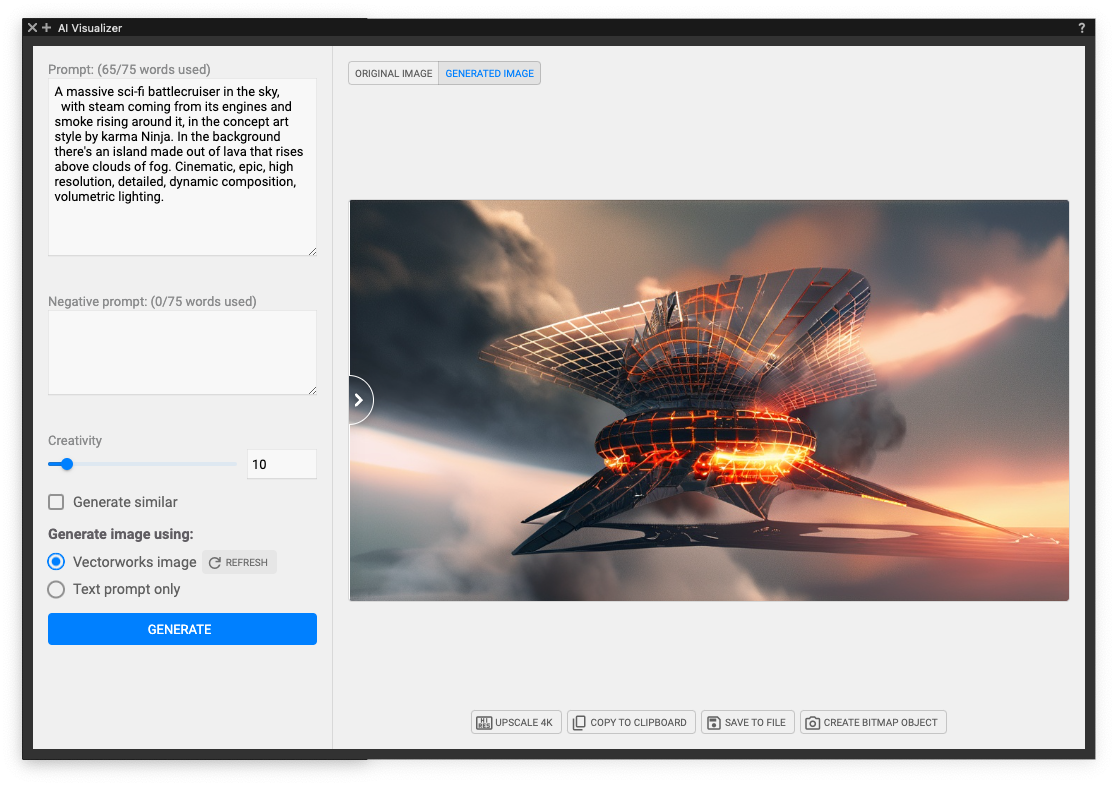Click the Upscale 4K hi-res icon

483,721
